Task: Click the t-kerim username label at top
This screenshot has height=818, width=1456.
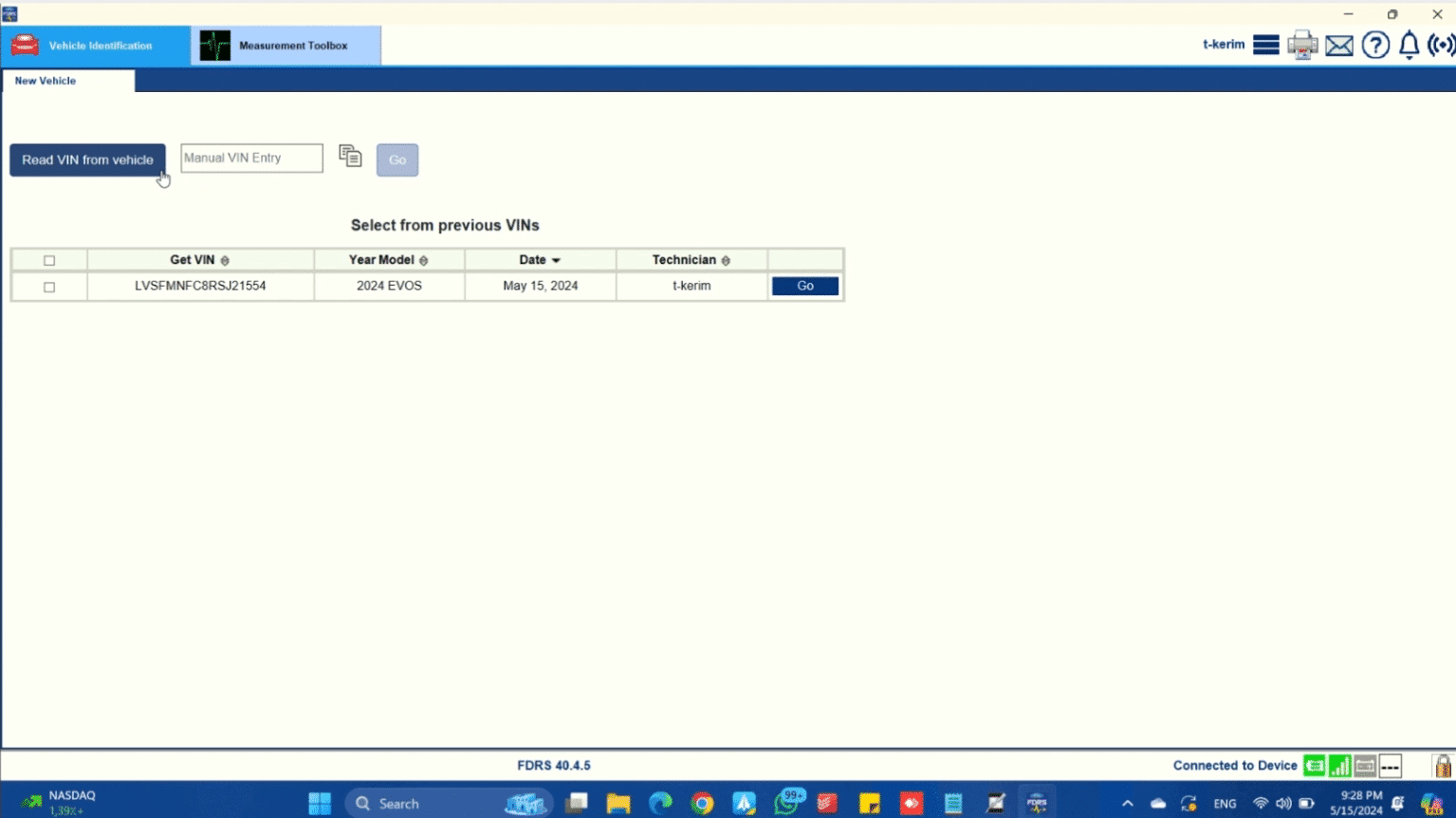Action: click(x=1224, y=45)
